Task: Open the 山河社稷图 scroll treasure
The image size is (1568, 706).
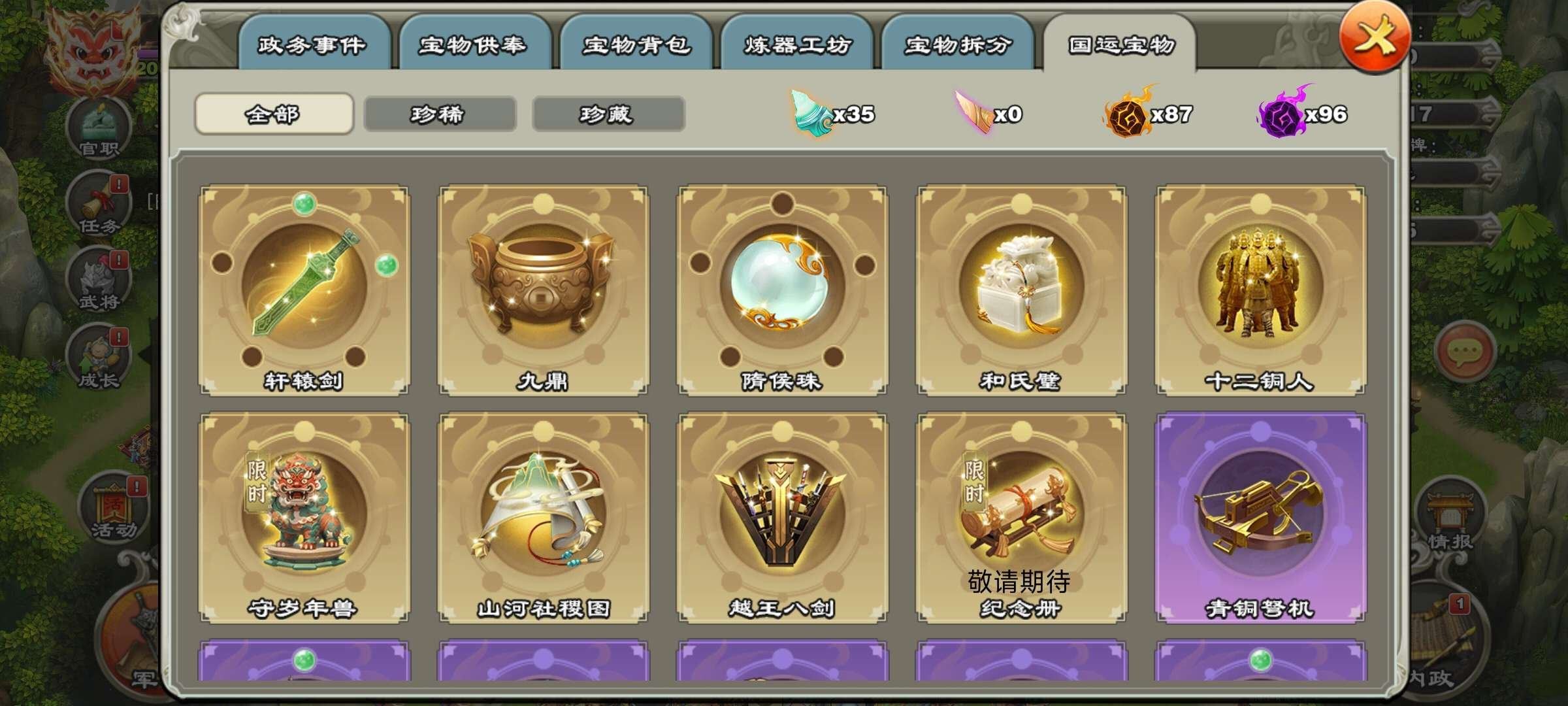Action: (x=543, y=517)
